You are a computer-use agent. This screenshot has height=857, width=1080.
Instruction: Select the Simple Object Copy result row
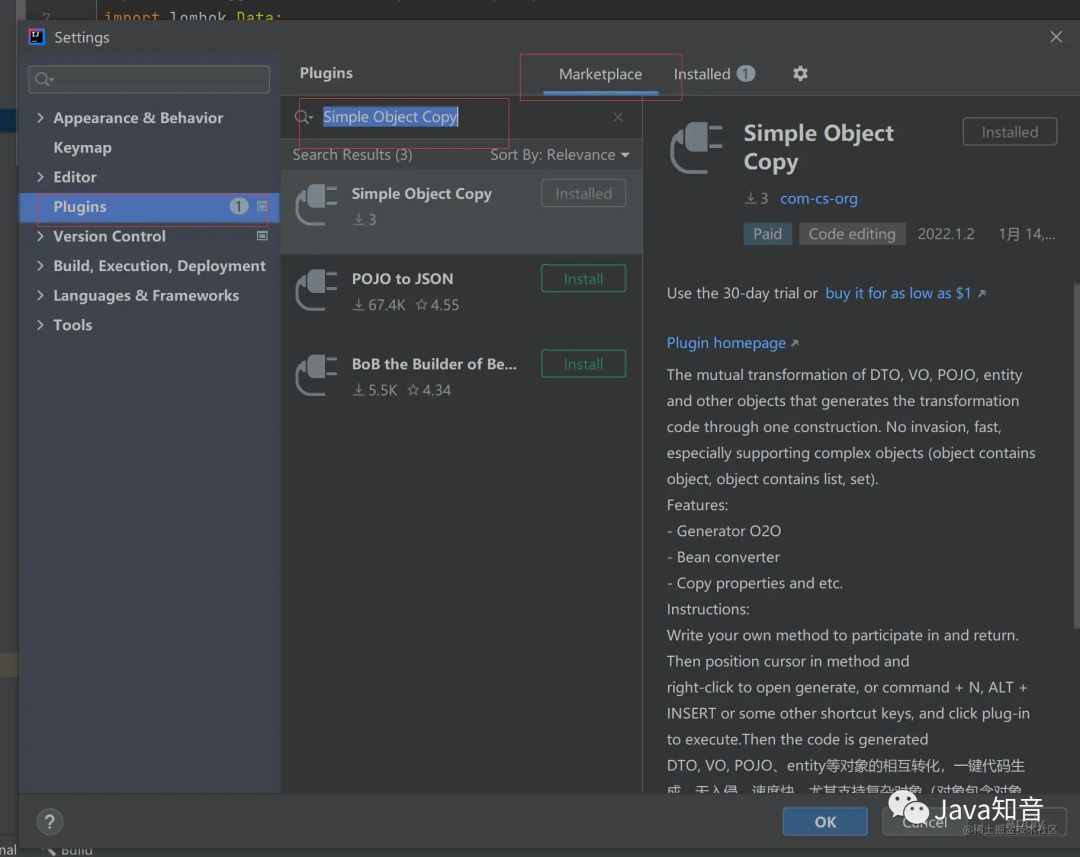(x=461, y=211)
